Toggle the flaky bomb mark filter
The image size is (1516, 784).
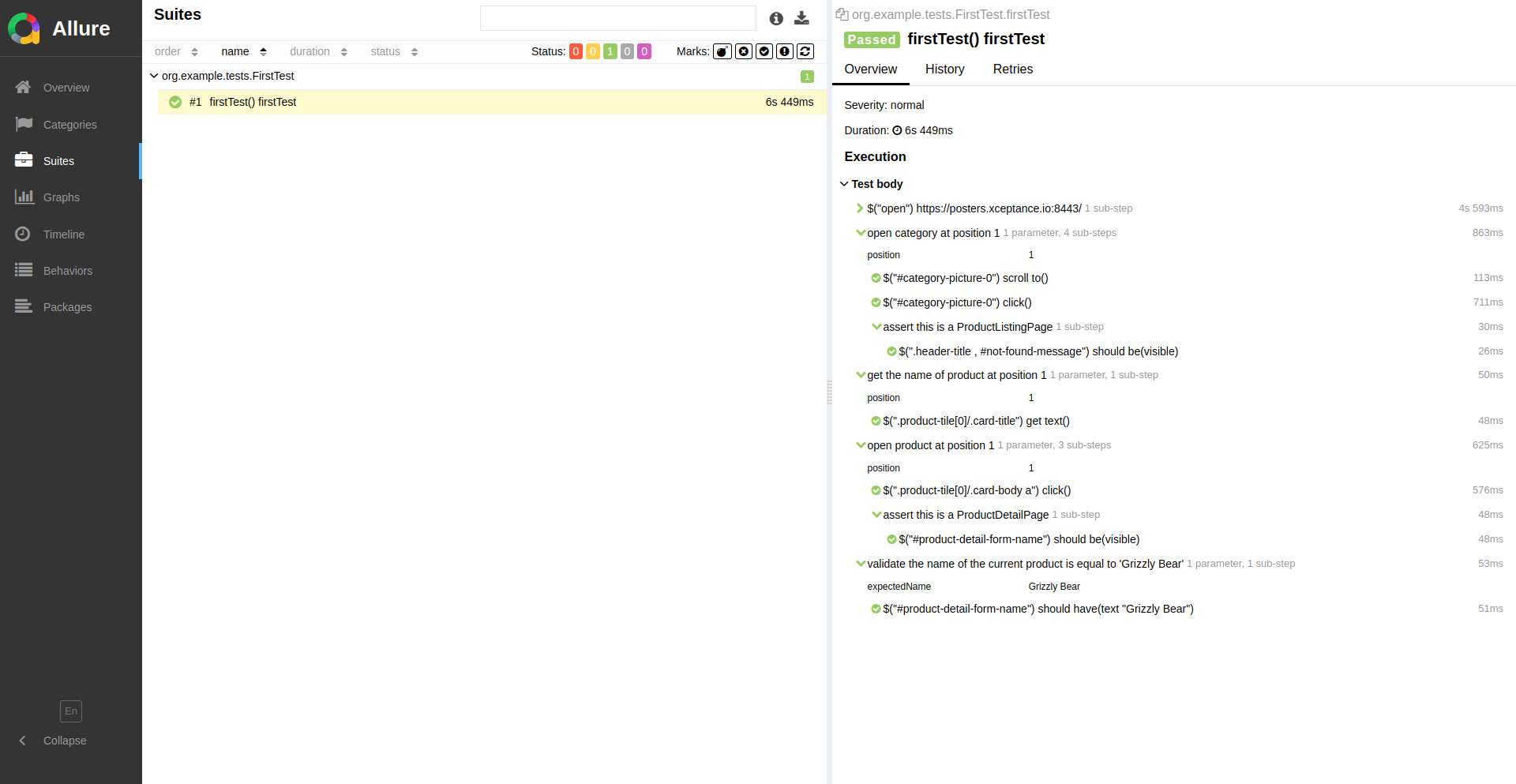(722, 51)
